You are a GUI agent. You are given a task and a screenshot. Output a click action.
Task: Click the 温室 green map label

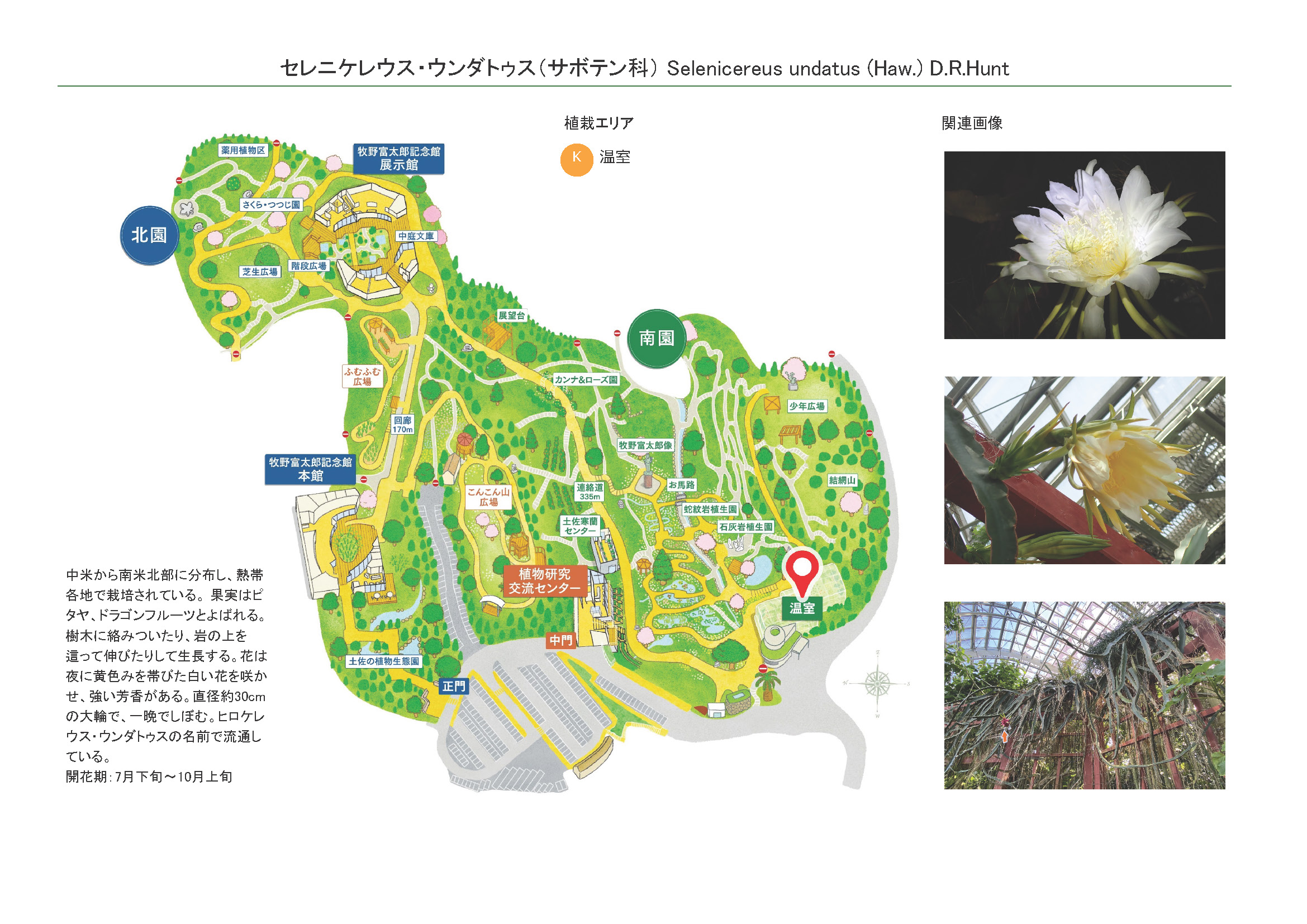point(801,608)
